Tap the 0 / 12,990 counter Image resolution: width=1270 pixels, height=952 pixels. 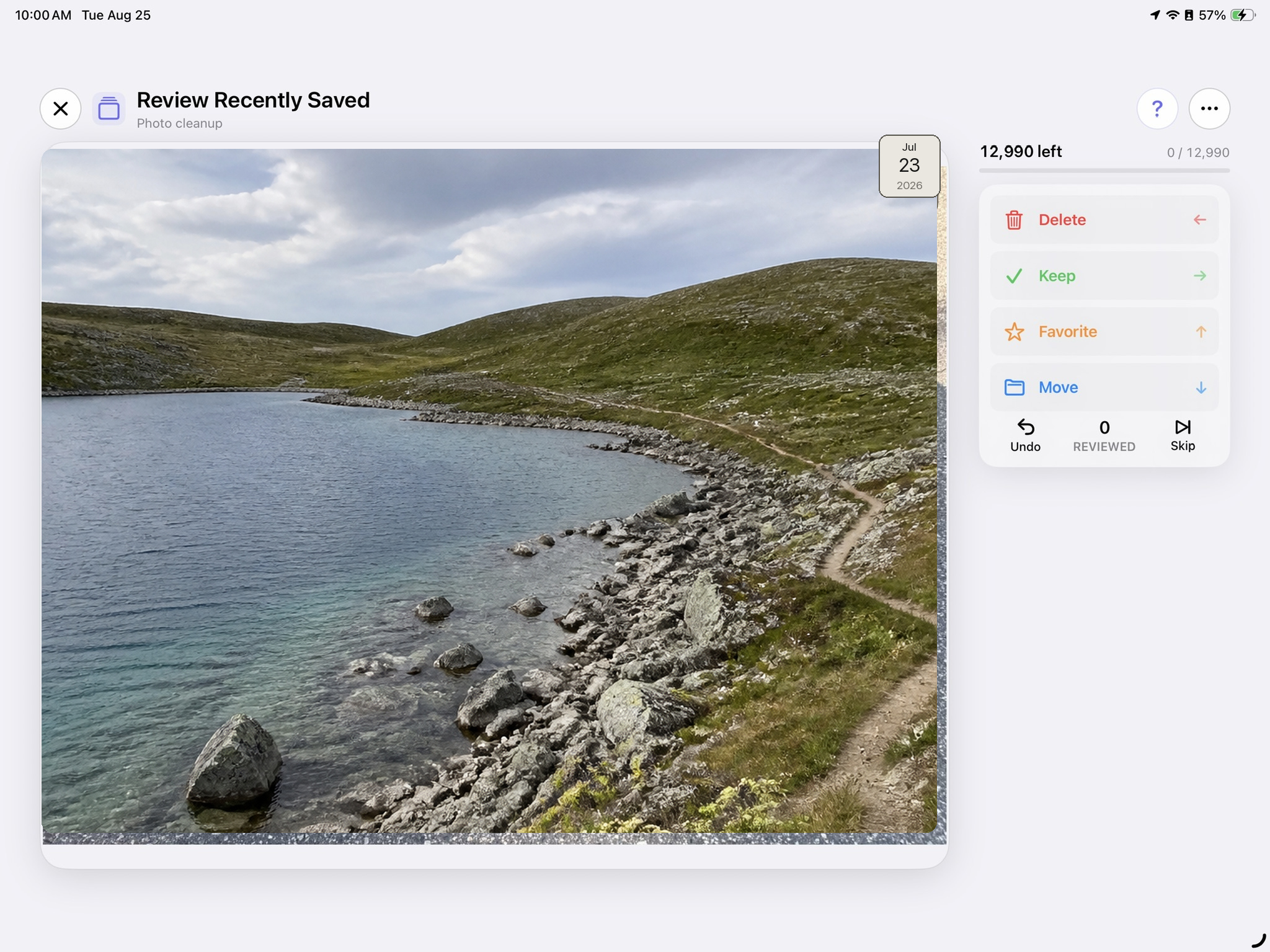[x=1198, y=153]
